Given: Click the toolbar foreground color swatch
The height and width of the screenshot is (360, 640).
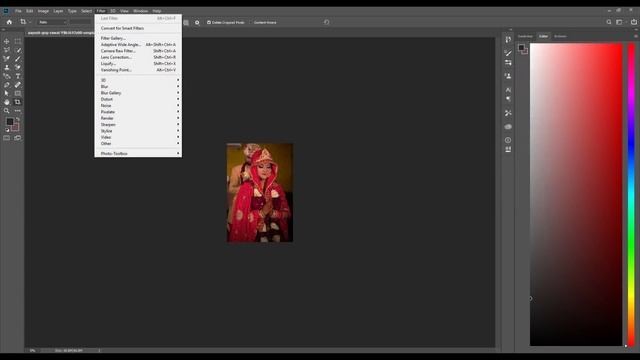Looking at the screenshot, I should click(x=10, y=122).
